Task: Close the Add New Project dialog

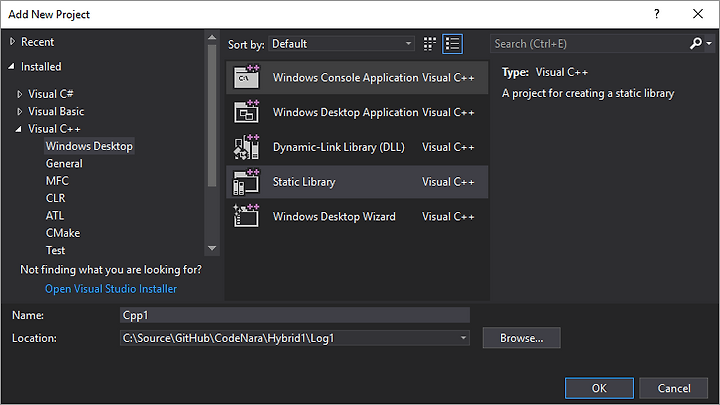Action: click(x=698, y=14)
